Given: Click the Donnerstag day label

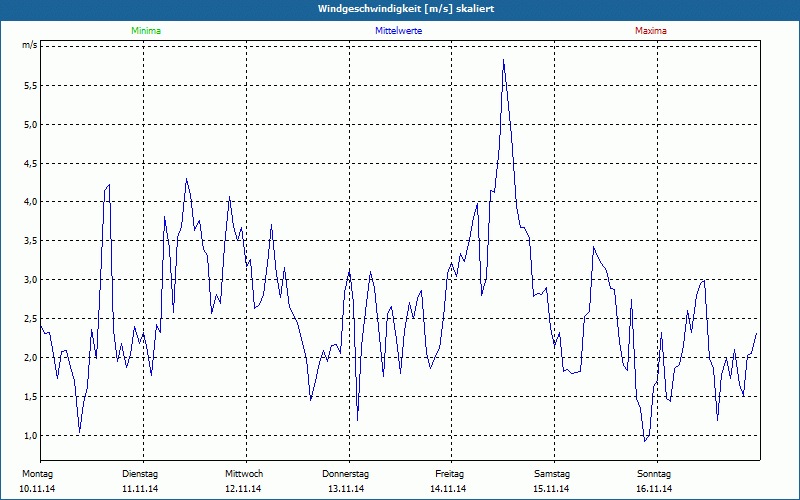Looking at the screenshot, I should coord(345,474).
